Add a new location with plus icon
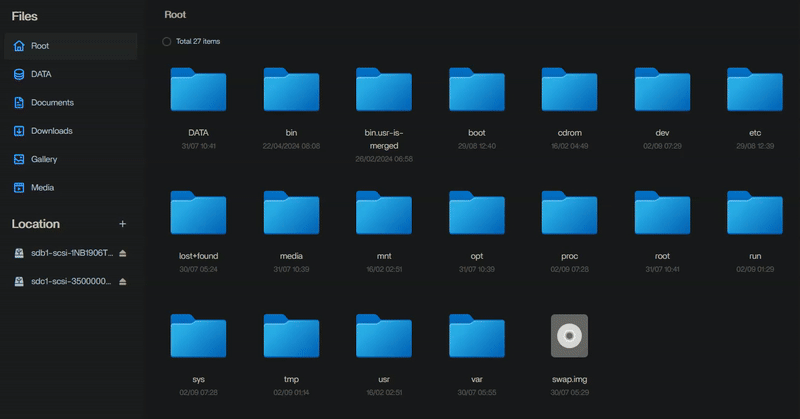The height and width of the screenshot is (419, 800). (x=123, y=224)
